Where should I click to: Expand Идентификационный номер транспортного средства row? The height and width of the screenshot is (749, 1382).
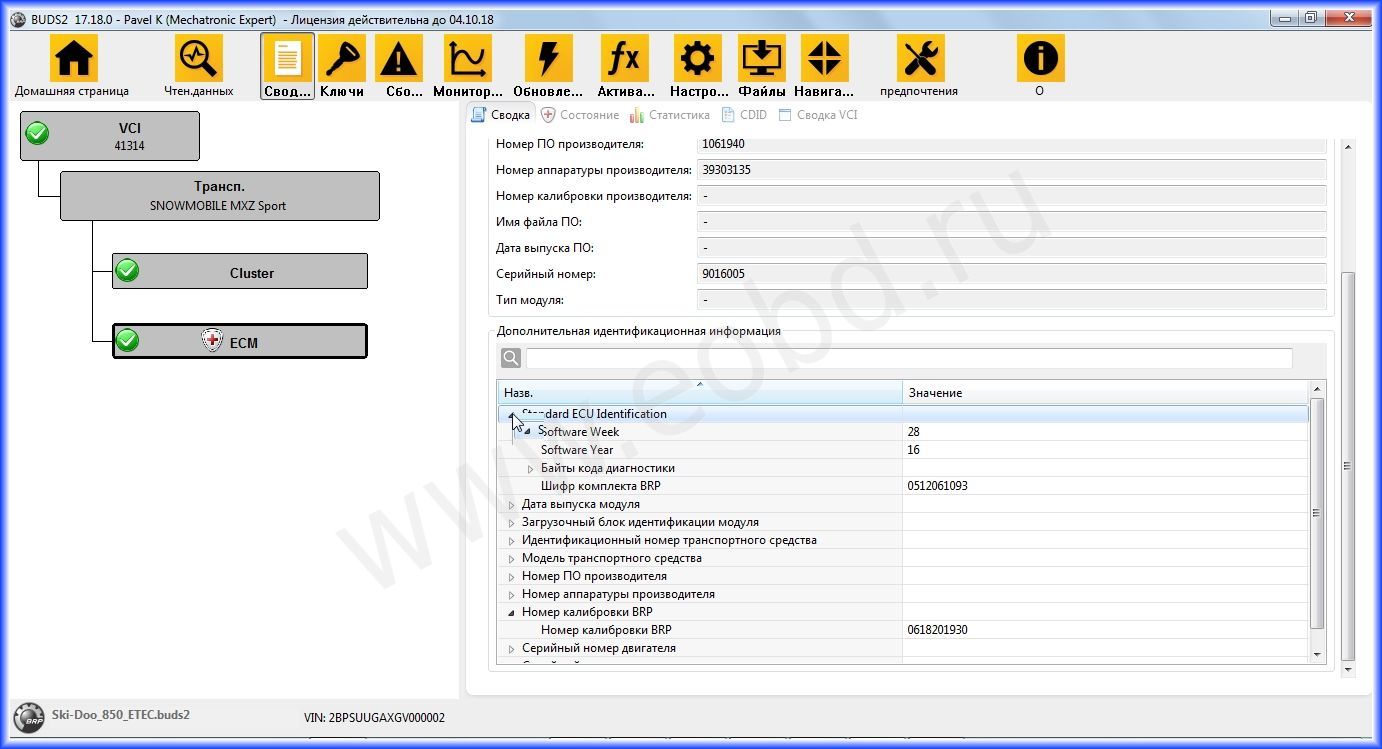[x=512, y=540]
